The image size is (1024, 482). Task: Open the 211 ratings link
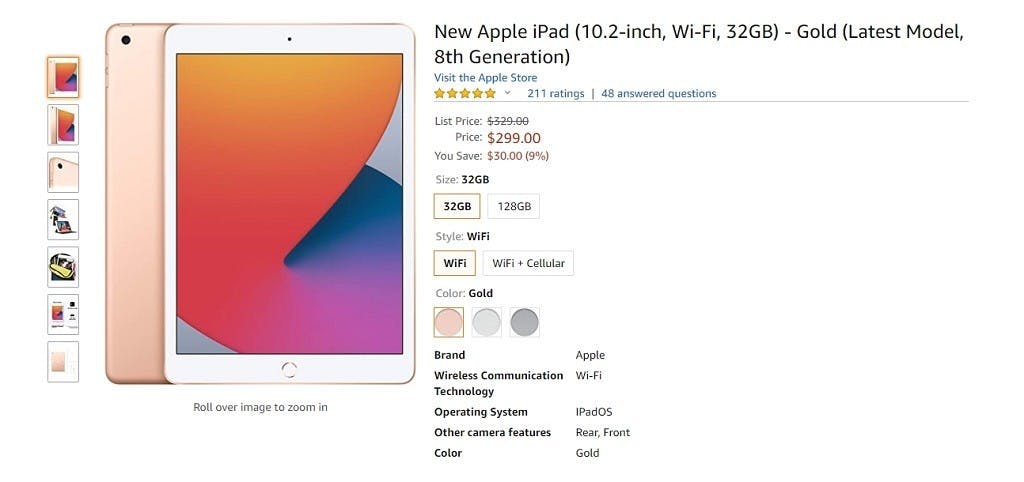click(x=555, y=94)
